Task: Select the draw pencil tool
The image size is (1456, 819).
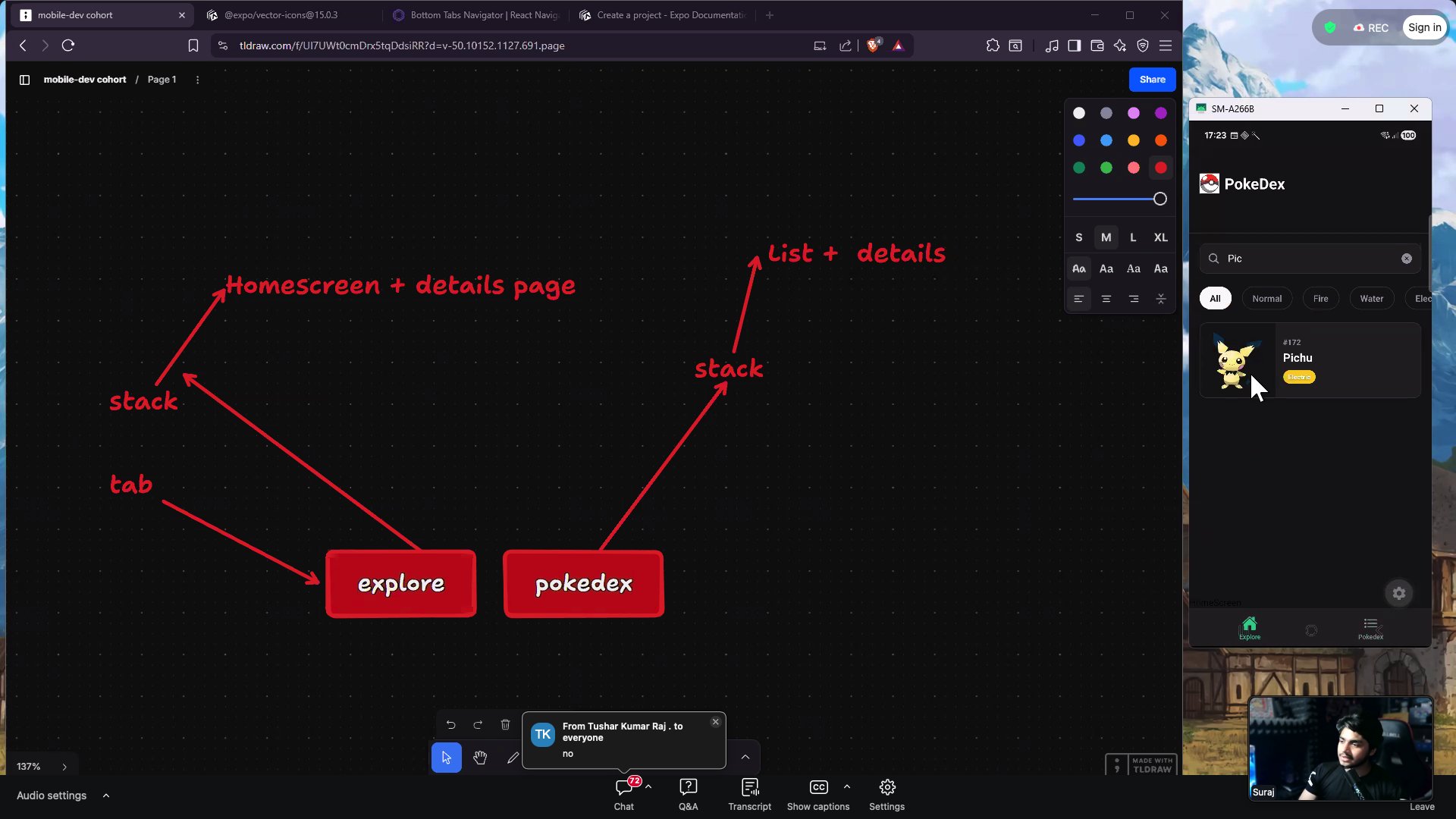Action: pos(513,758)
